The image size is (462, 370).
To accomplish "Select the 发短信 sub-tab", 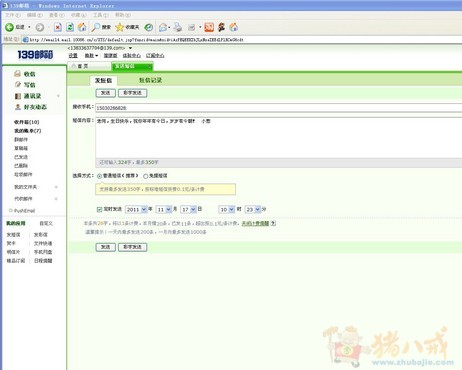I will coord(103,80).
